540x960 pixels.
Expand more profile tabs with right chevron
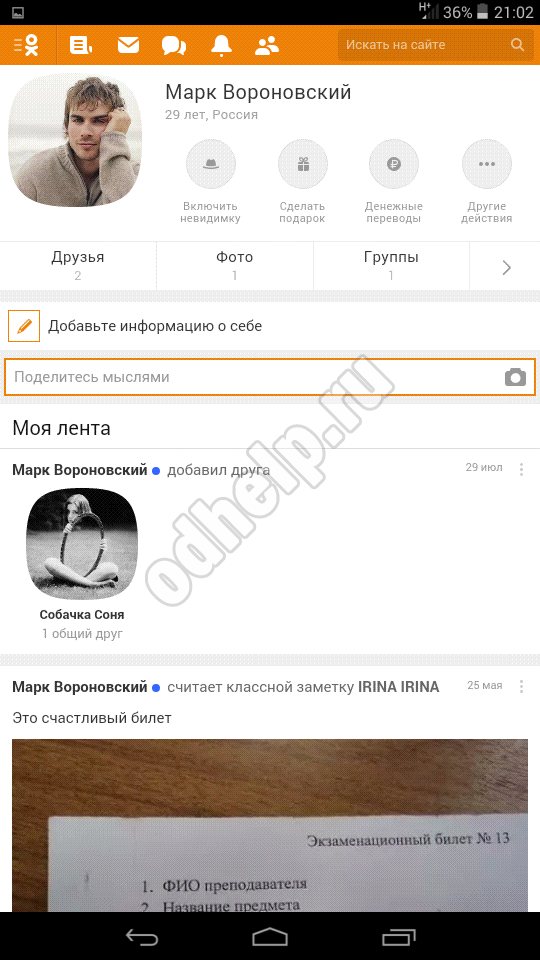506,268
